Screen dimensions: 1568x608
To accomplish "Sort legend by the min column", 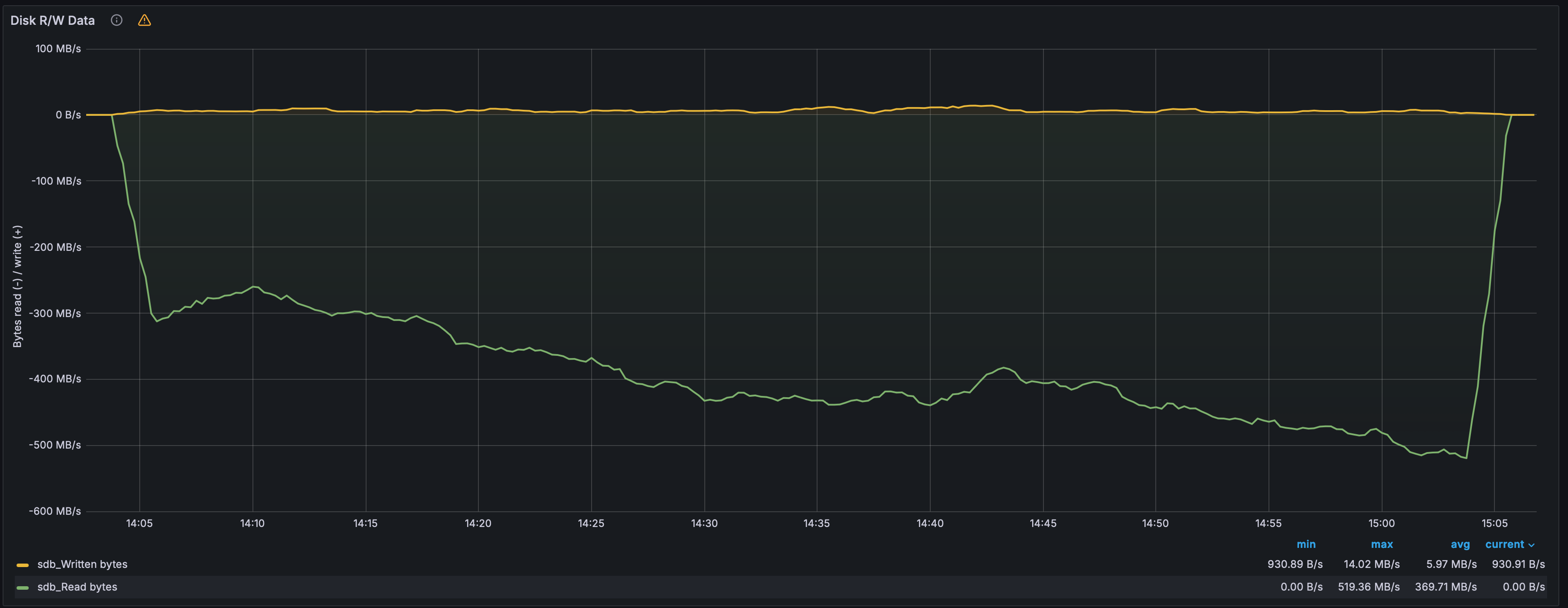I will [x=1306, y=544].
